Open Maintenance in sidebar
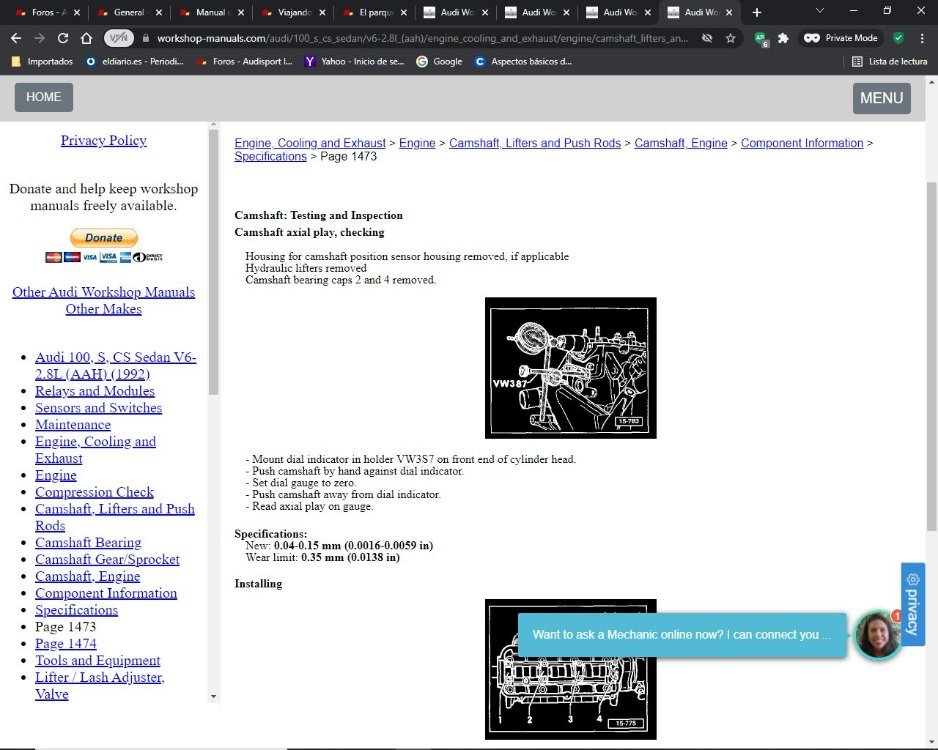This screenshot has width=938, height=750. (72, 424)
